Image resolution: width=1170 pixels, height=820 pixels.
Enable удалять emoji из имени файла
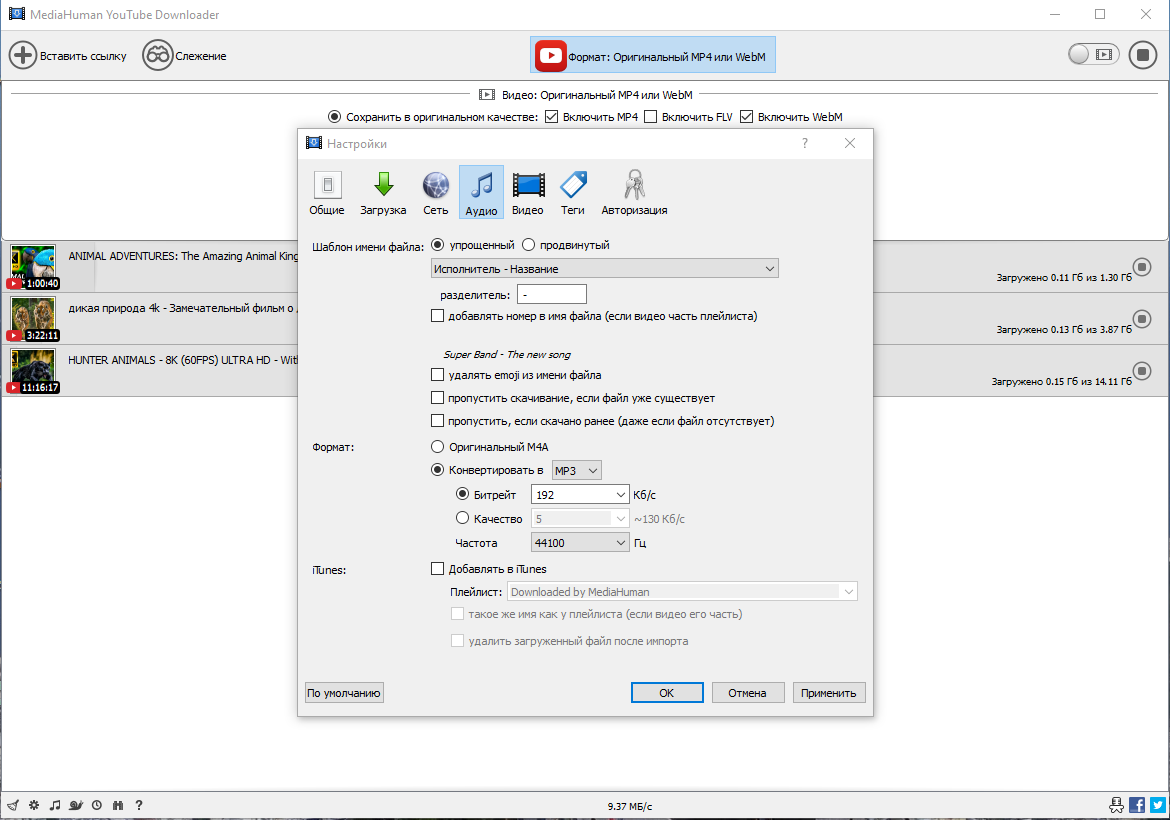(437, 375)
